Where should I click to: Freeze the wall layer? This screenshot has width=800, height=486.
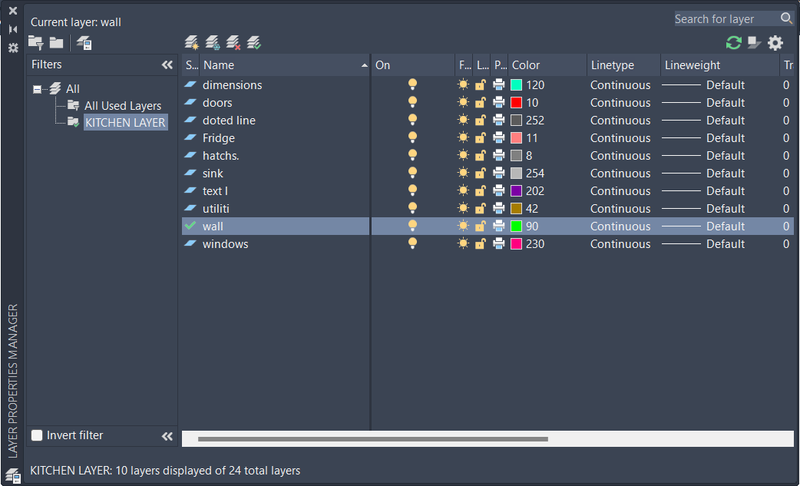point(463,226)
